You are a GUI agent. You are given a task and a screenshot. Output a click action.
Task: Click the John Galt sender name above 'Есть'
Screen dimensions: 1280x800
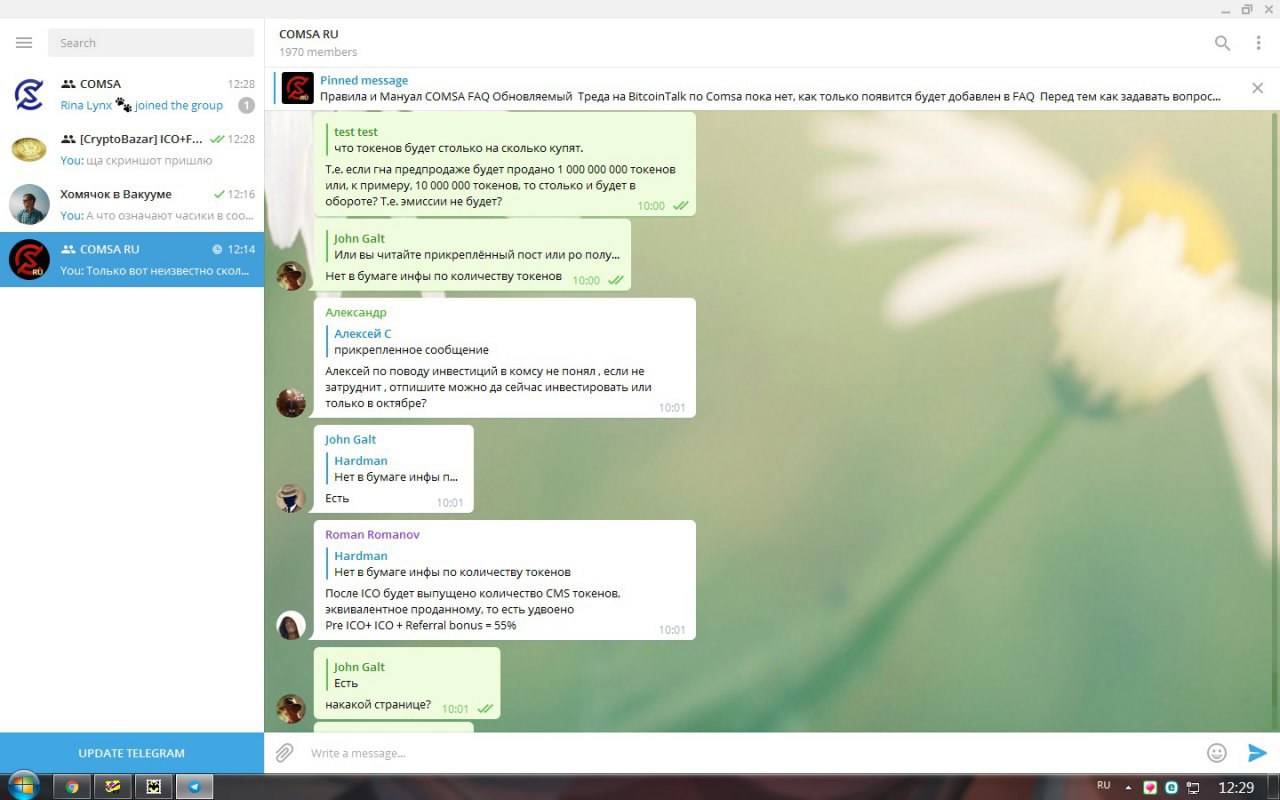[350, 440]
